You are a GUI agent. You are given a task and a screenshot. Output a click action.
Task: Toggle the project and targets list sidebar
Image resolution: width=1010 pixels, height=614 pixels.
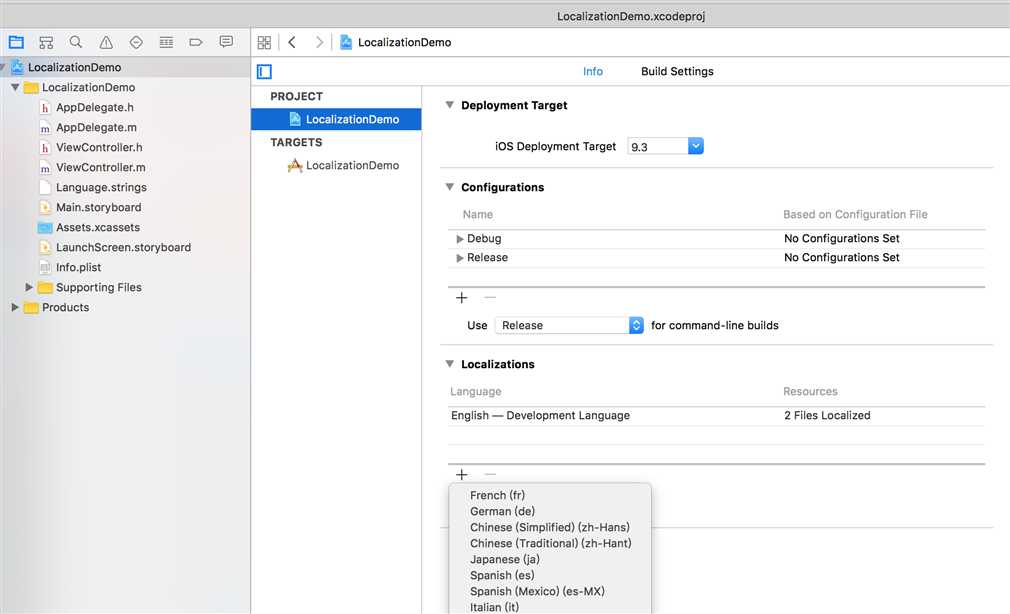click(264, 72)
